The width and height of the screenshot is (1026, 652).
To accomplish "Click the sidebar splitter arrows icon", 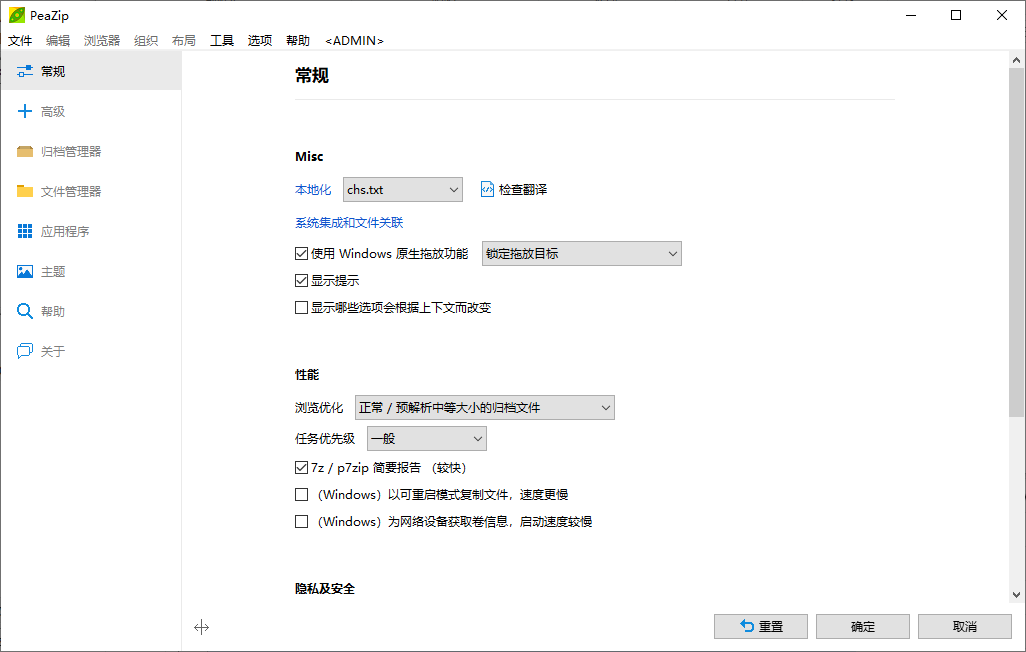I will click(x=202, y=627).
